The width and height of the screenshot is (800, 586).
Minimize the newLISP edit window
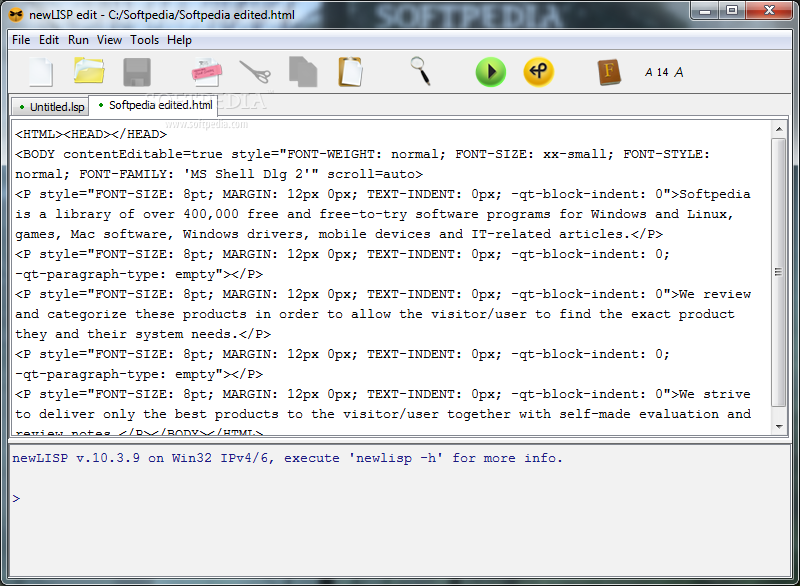point(705,11)
